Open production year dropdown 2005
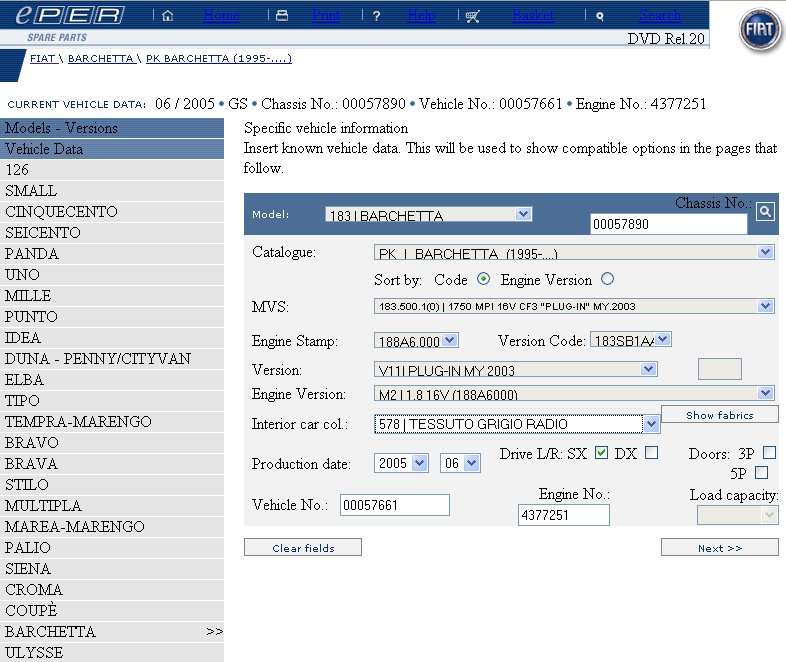Screen dimensions: 786x662 click(x=401, y=463)
